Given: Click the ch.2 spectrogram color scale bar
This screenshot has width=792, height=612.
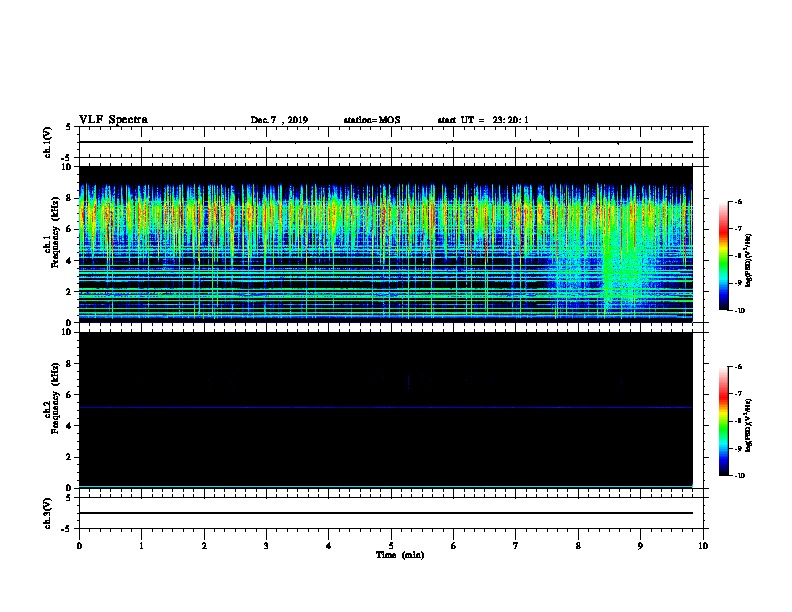Looking at the screenshot, I should pos(724,421).
